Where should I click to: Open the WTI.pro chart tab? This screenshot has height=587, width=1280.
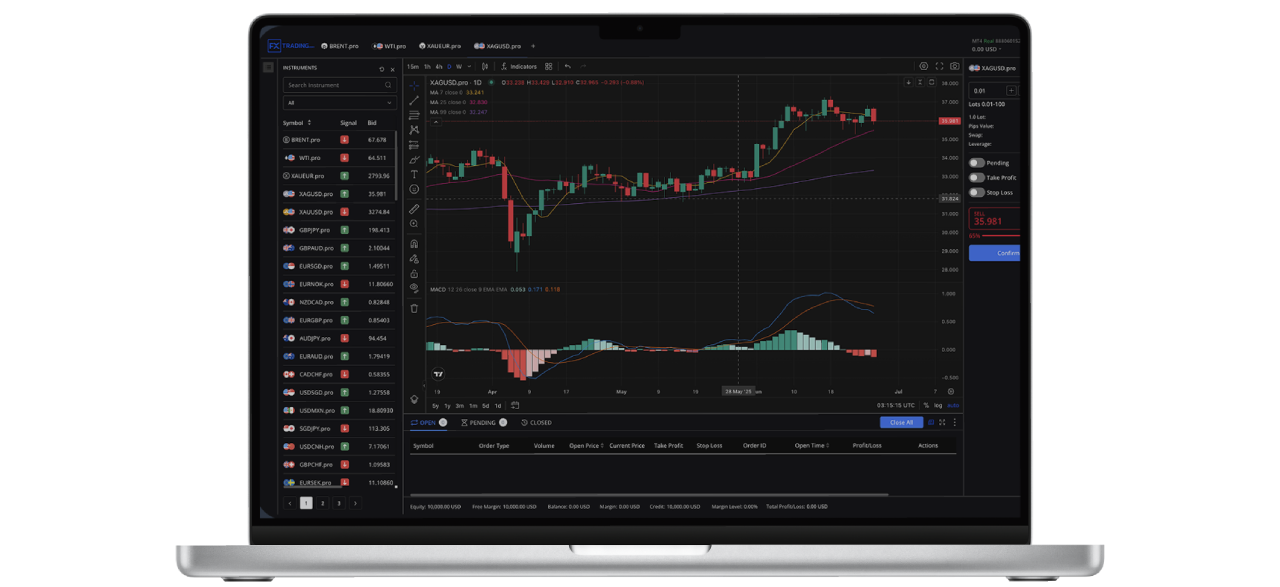coord(390,45)
